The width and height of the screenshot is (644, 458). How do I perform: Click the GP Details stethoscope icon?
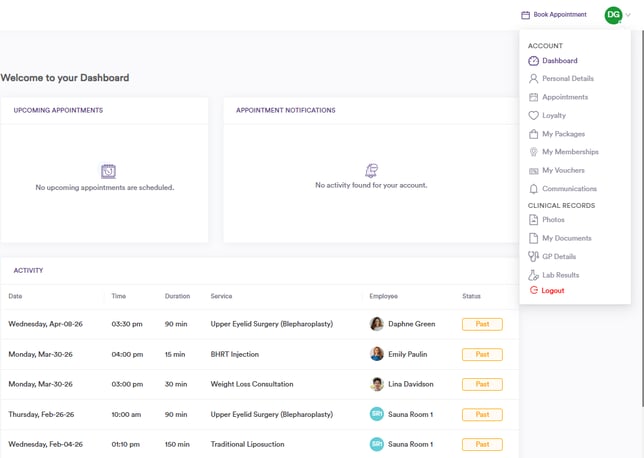pyautogui.click(x=534, y=257)
